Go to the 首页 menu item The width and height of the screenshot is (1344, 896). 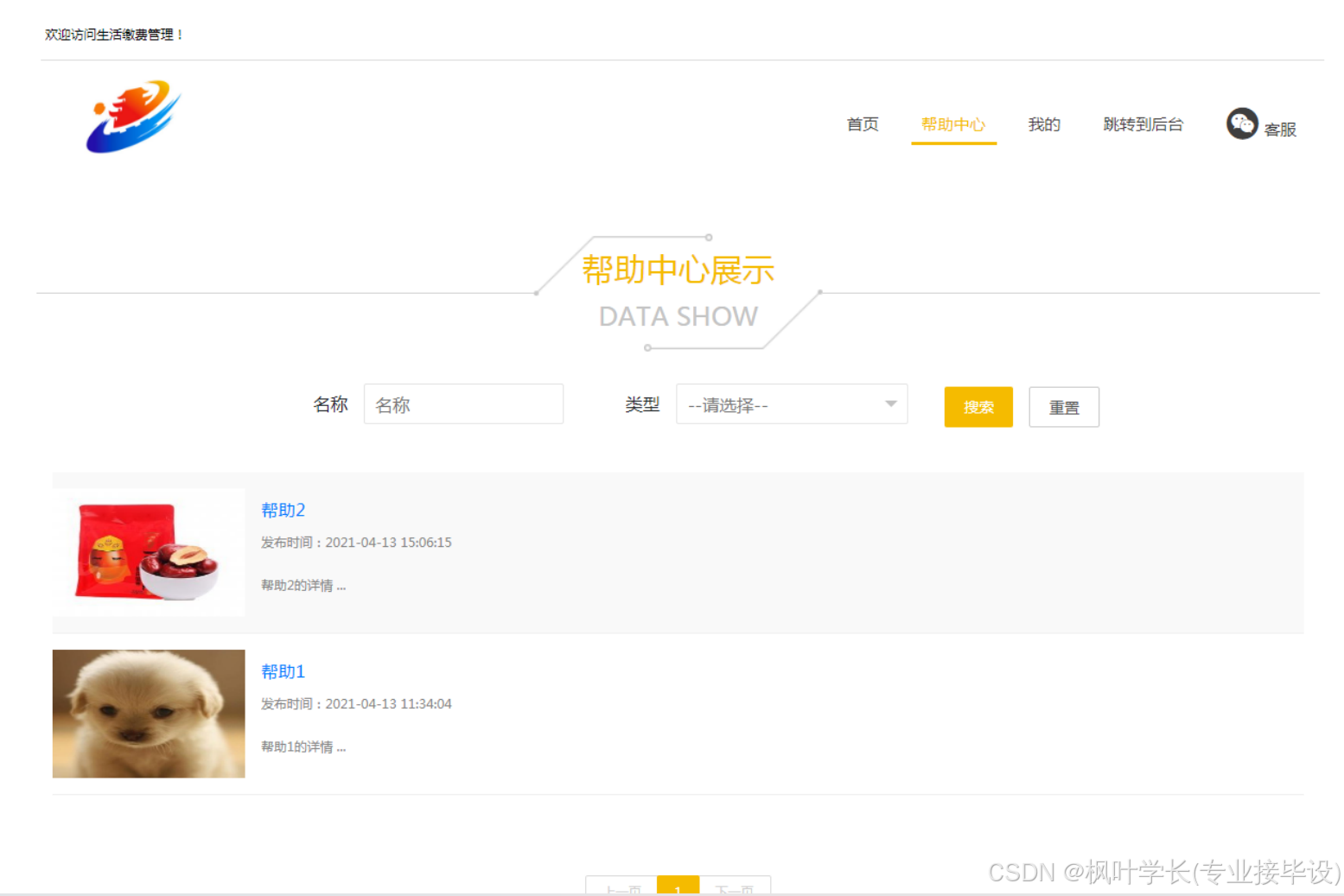pyautogui.click(x=863, y=124)
